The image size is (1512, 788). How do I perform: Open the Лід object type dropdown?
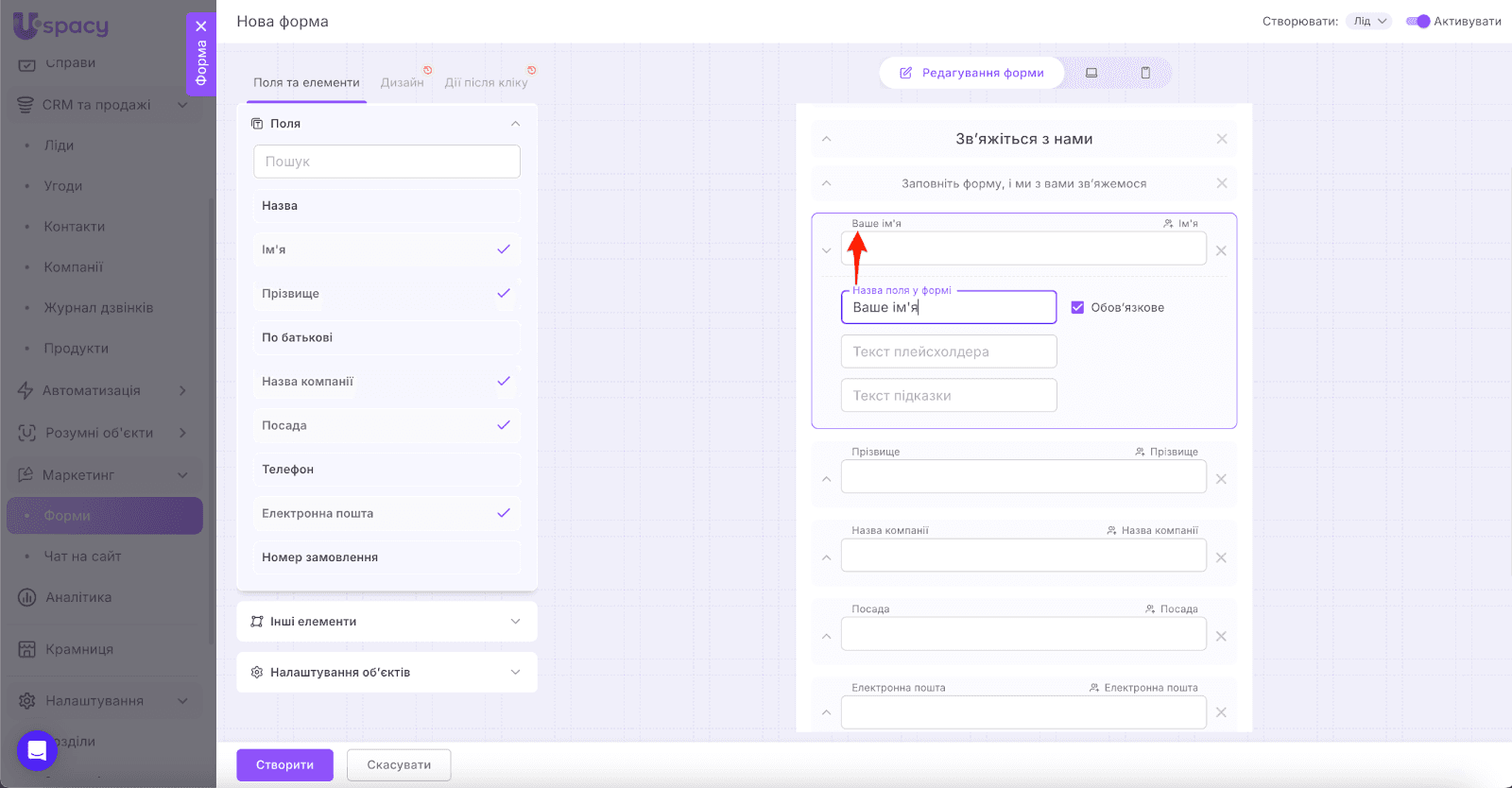point(1369,22)
